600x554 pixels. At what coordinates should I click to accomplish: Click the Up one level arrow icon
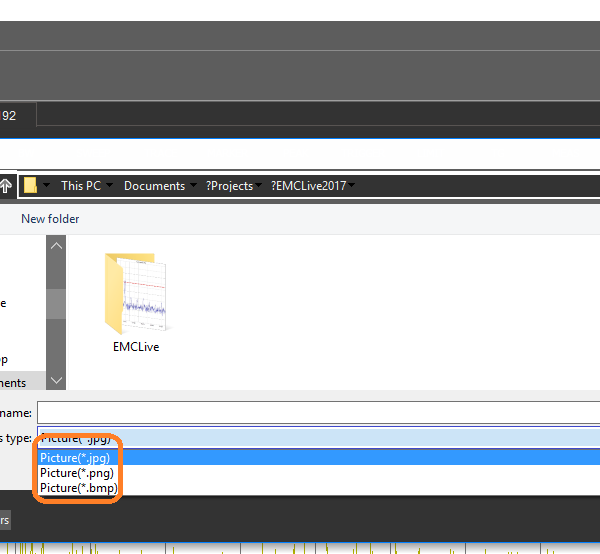click(x=6, y=186)
